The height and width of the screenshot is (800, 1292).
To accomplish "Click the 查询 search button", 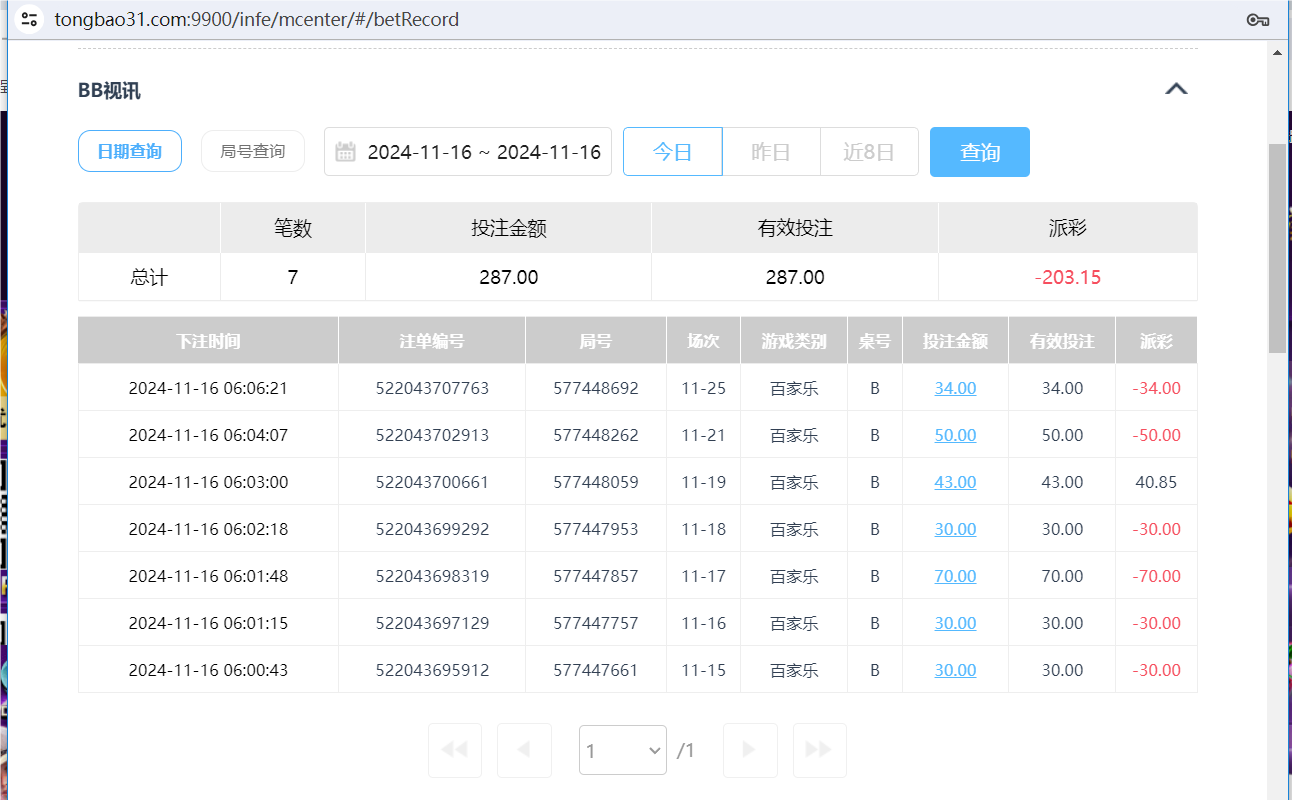I will [979, 151].
